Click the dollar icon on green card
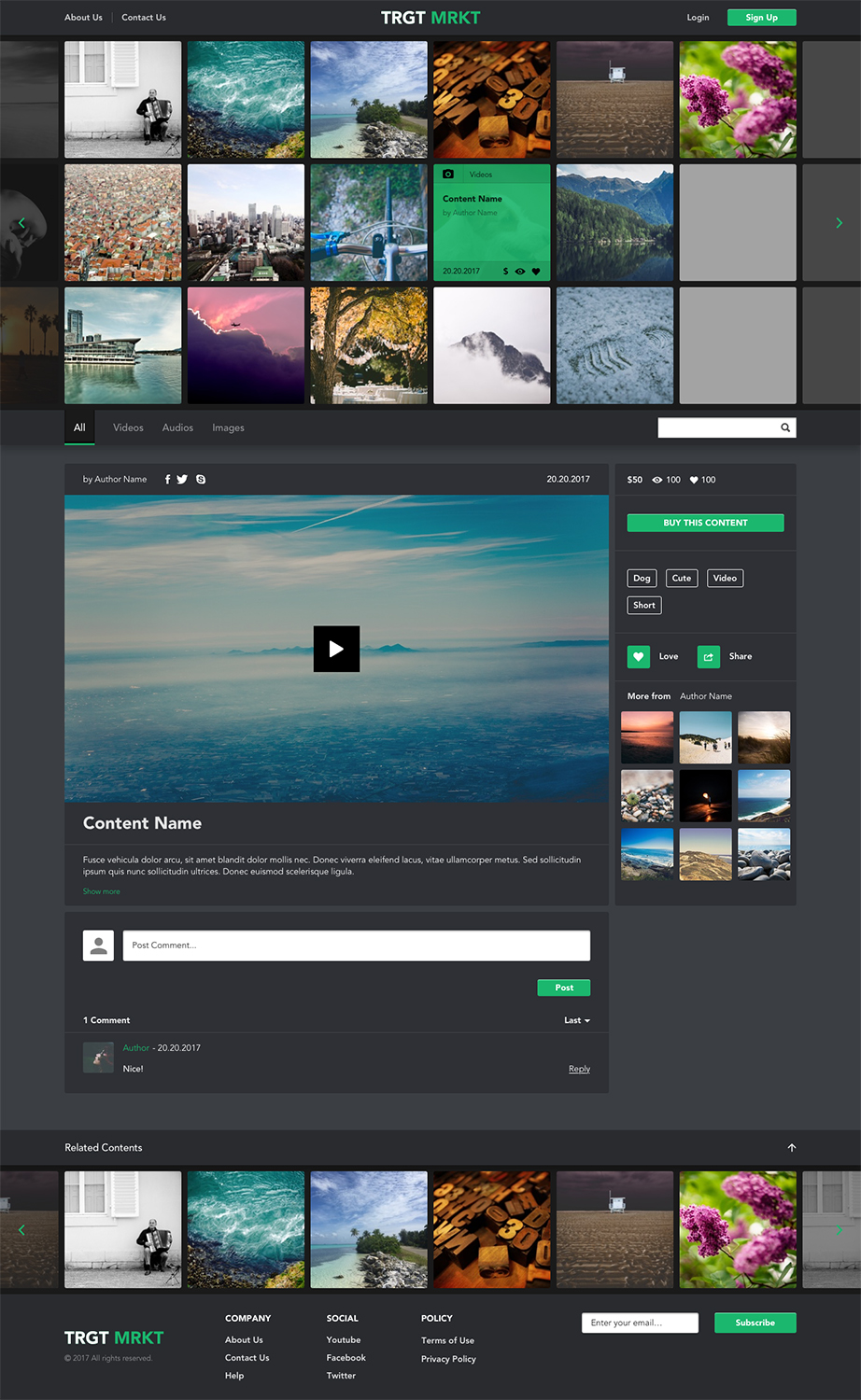This screenshot has height=1400, width=861. (x=506, y=272)
